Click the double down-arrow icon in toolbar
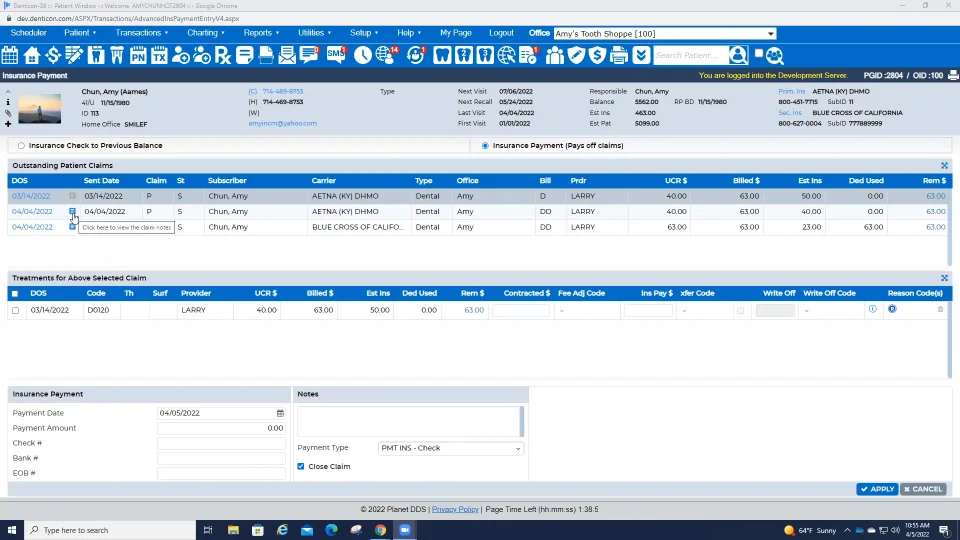Viewport: 960px width, 540px height. pos(640,55)
